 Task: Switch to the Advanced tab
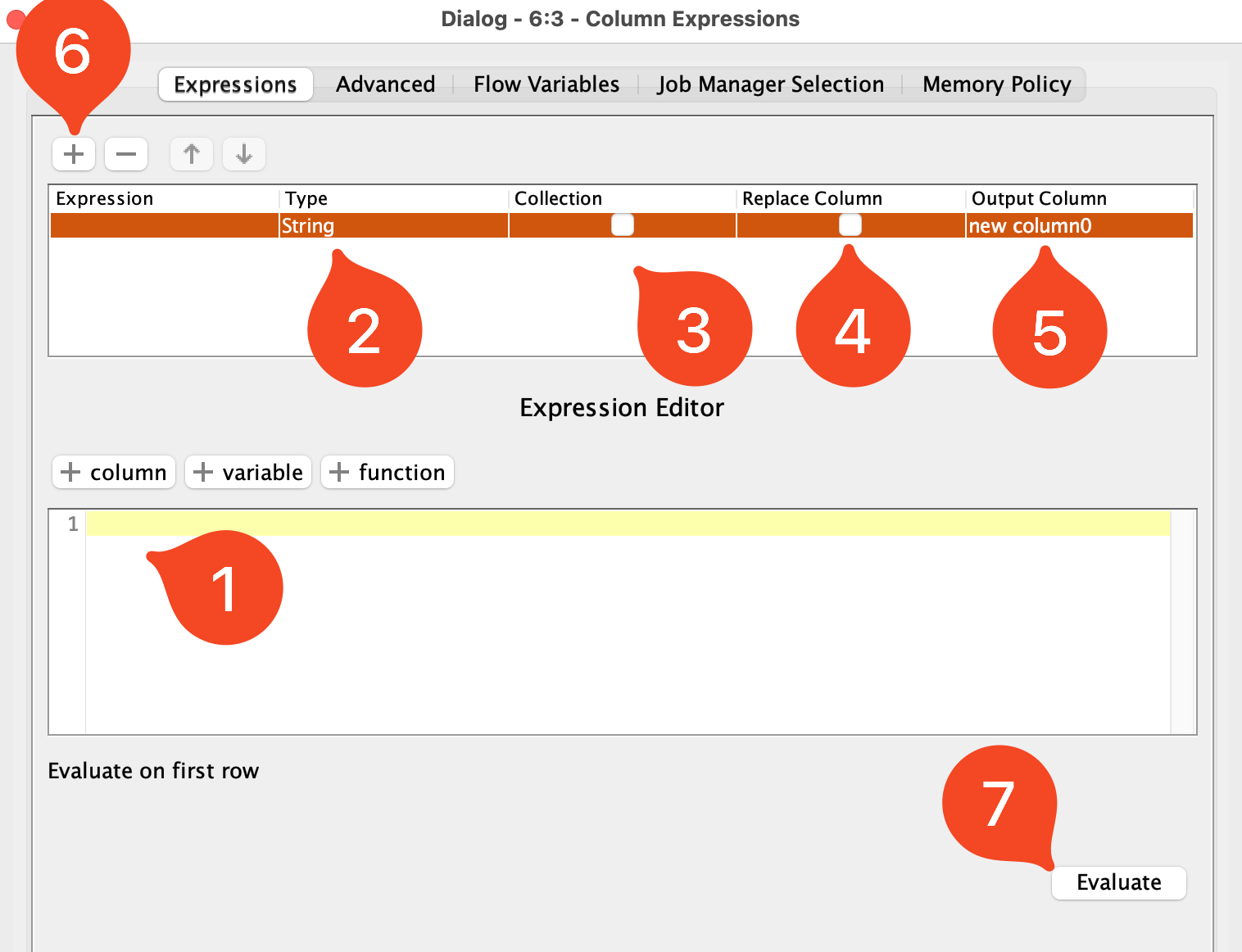click(x=385, y=84)
